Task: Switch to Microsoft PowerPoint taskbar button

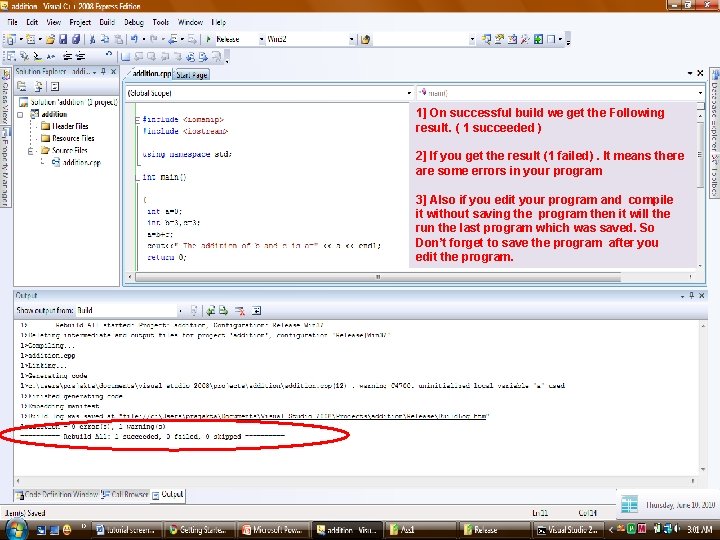Action: pyautogui.click(x=274, y=530)
